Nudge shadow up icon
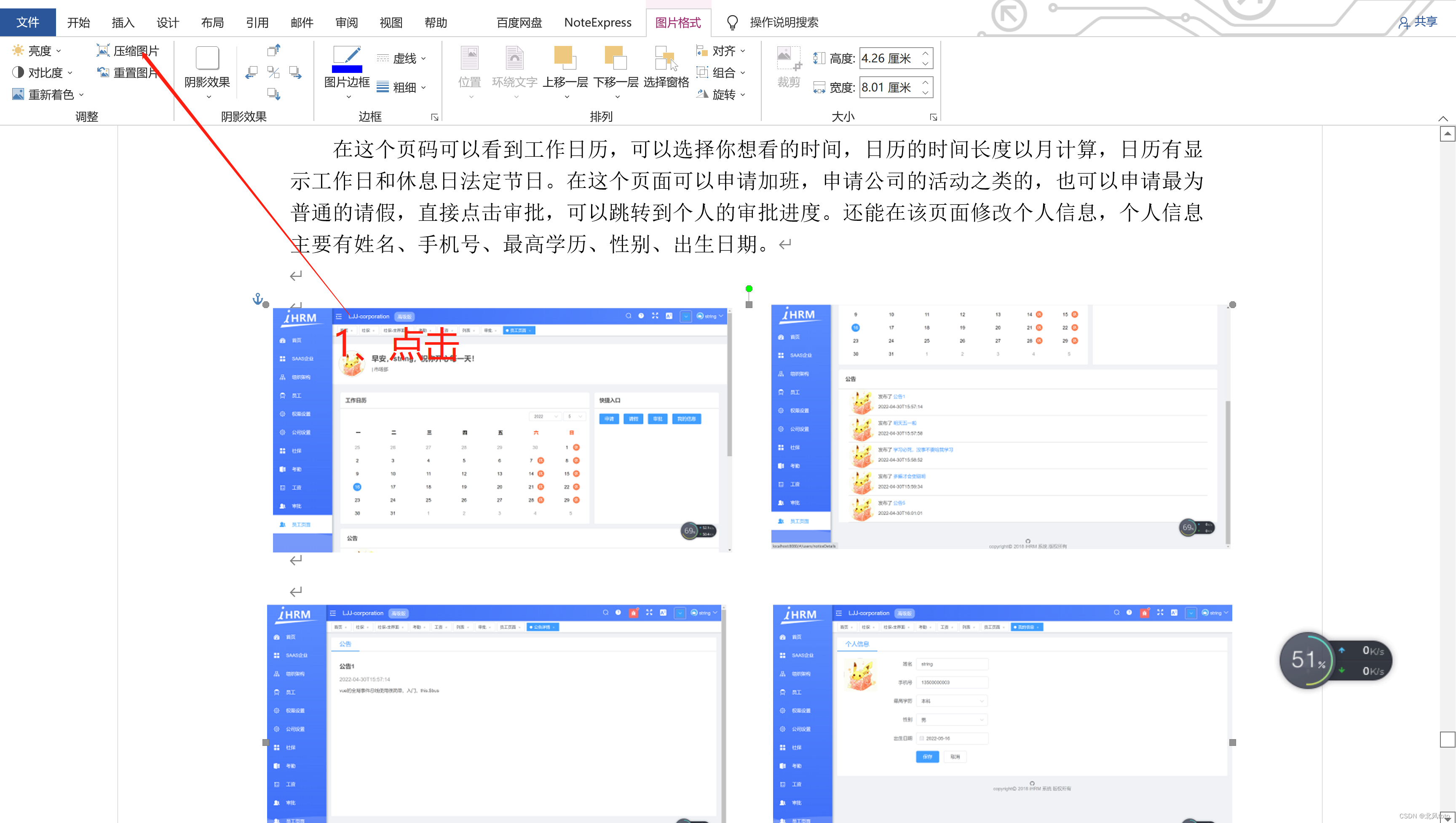The width and height of the screenshot is (1456, 823). (x=273, y=51)
